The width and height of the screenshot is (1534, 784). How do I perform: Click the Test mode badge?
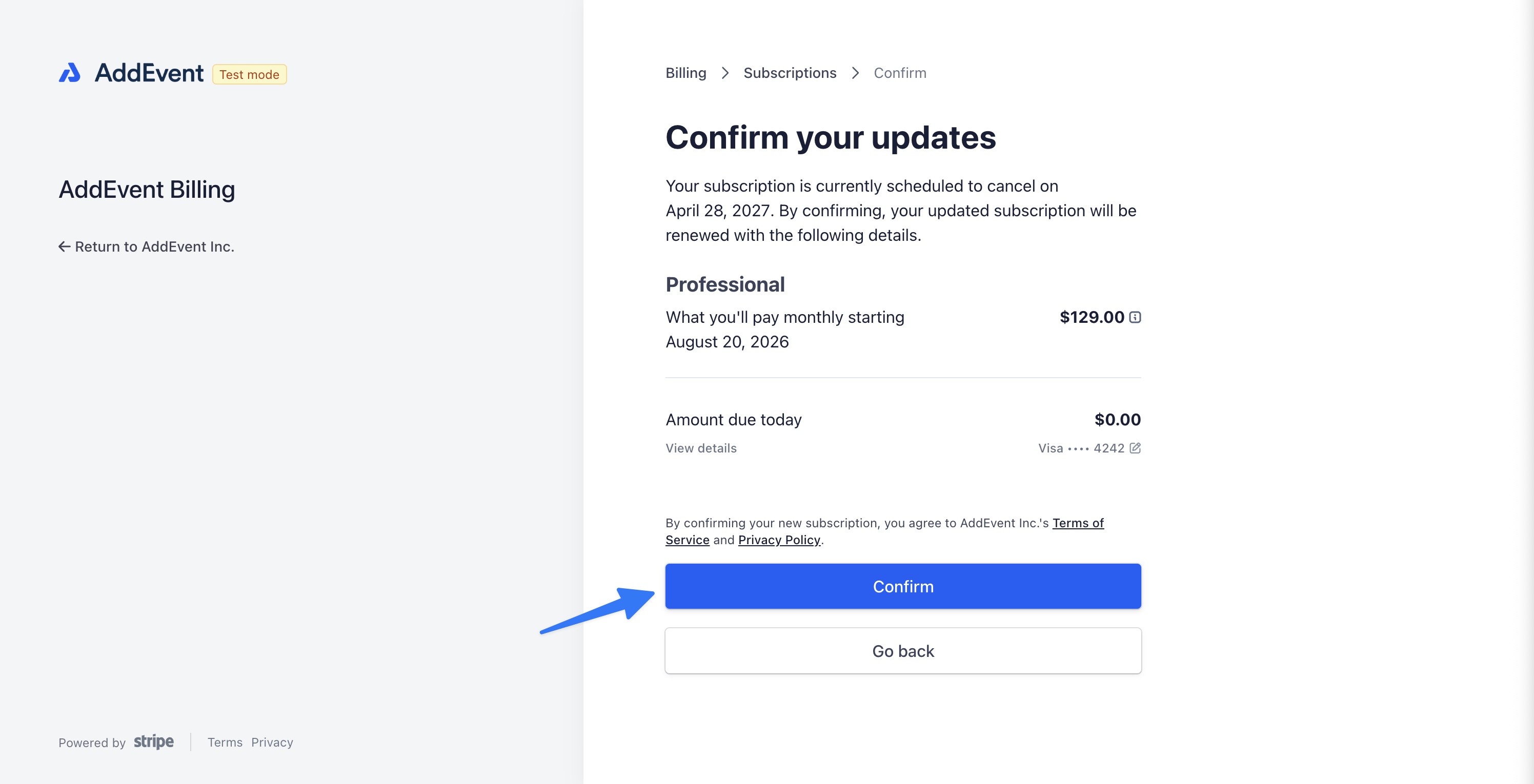coord(249,74)
